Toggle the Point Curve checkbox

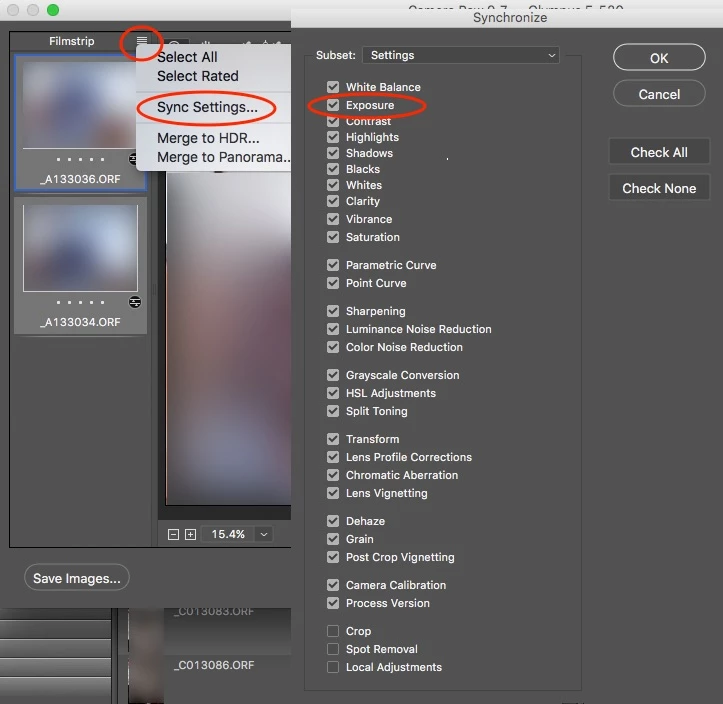point(333,284)
